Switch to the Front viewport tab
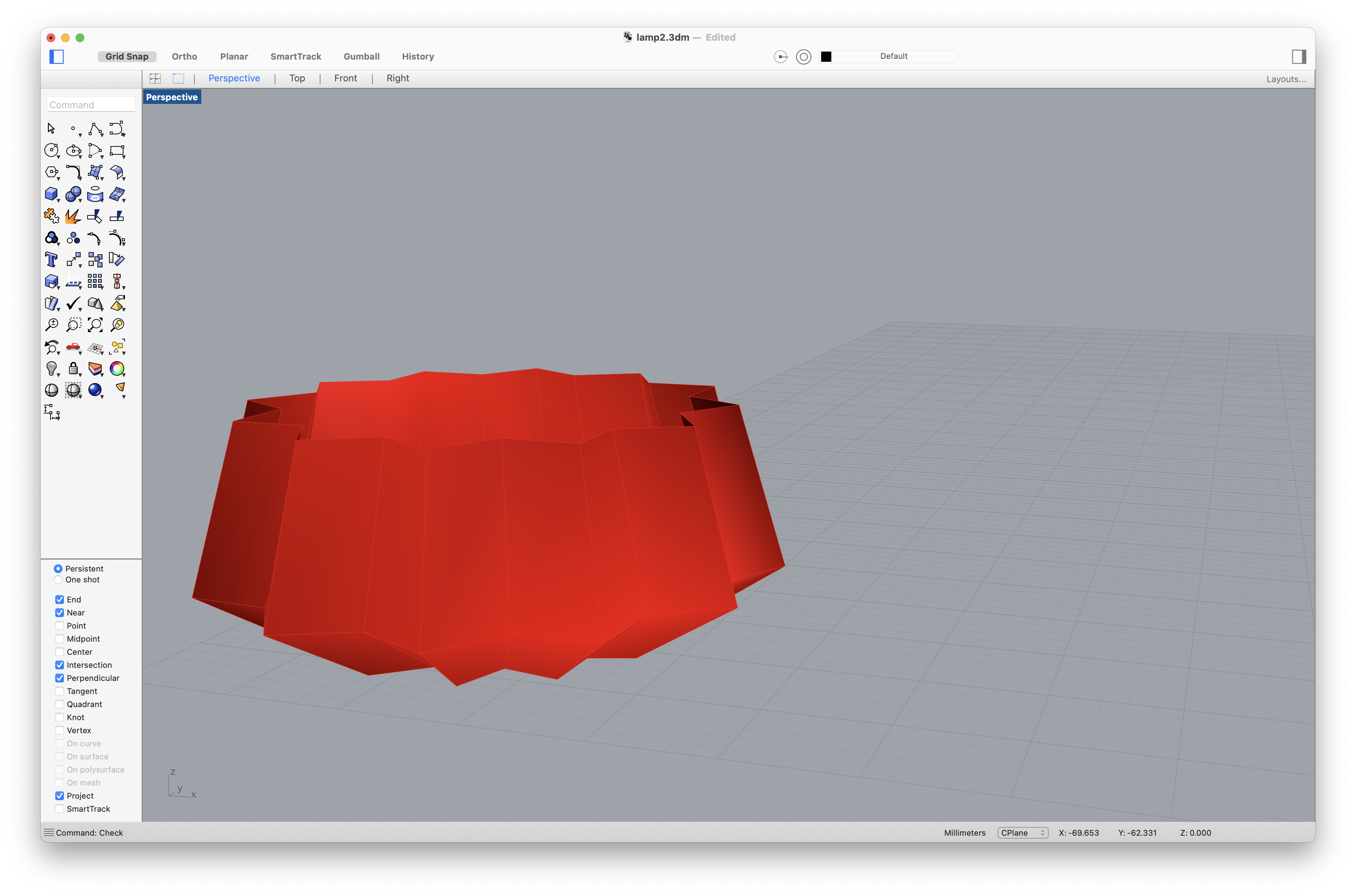 [x=344, y=78]
